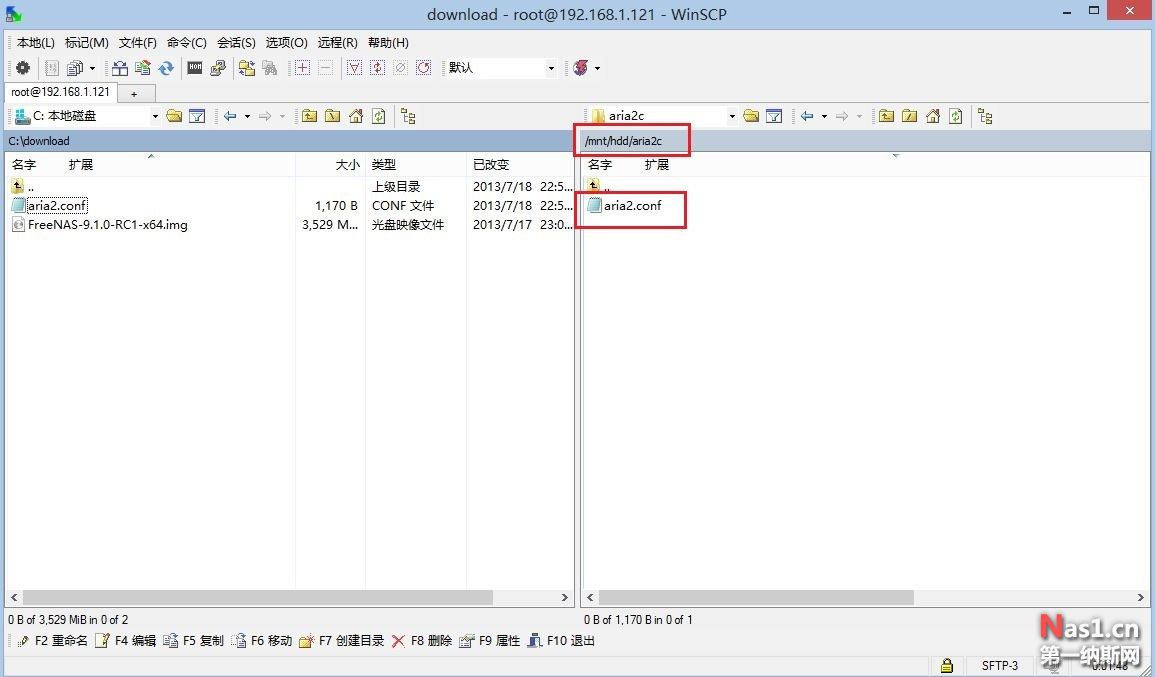
Task: Click the F6 移动 button
Action: tap(261, 641)
